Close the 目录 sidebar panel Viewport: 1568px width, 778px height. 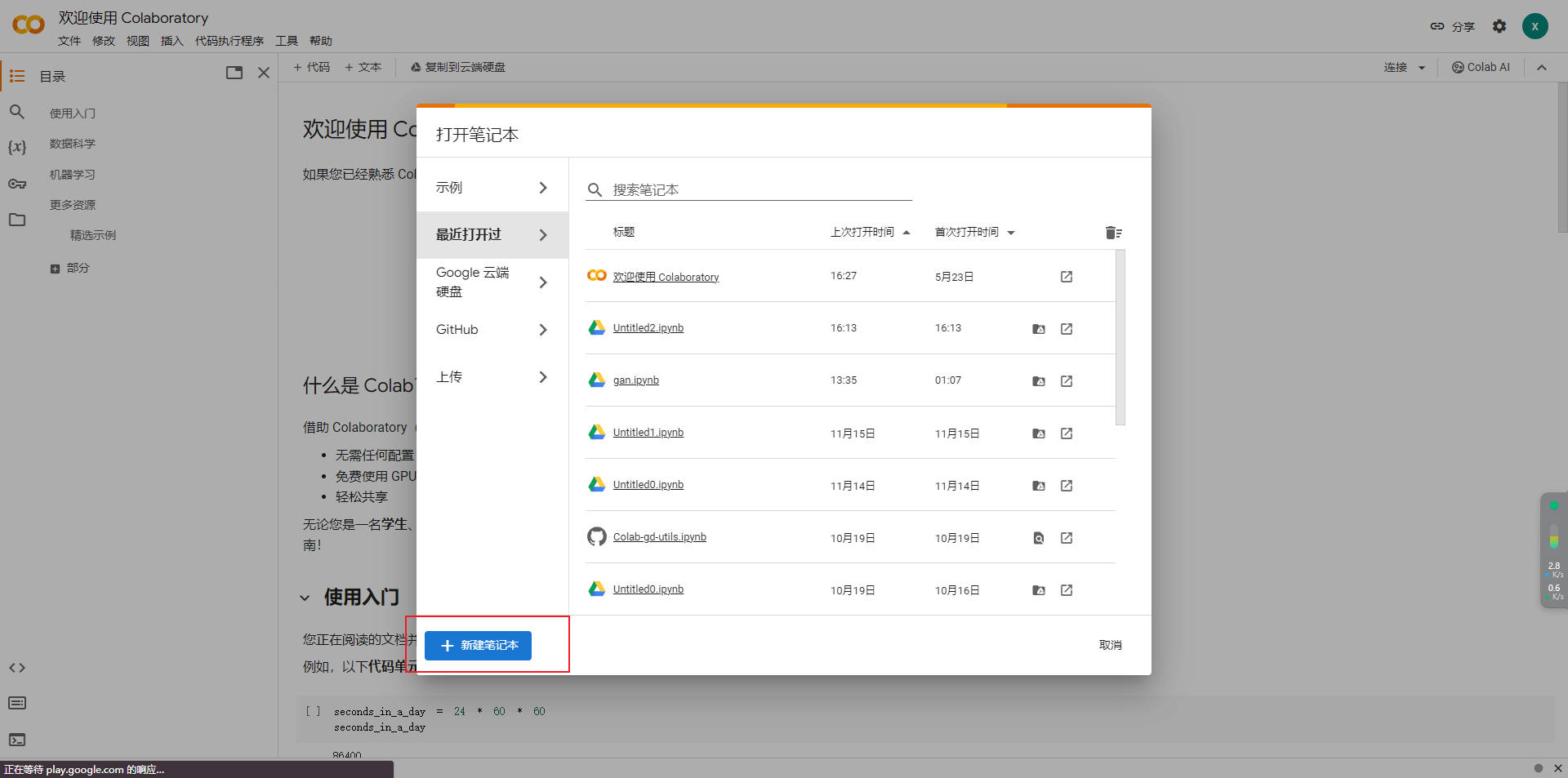[264, 73]
